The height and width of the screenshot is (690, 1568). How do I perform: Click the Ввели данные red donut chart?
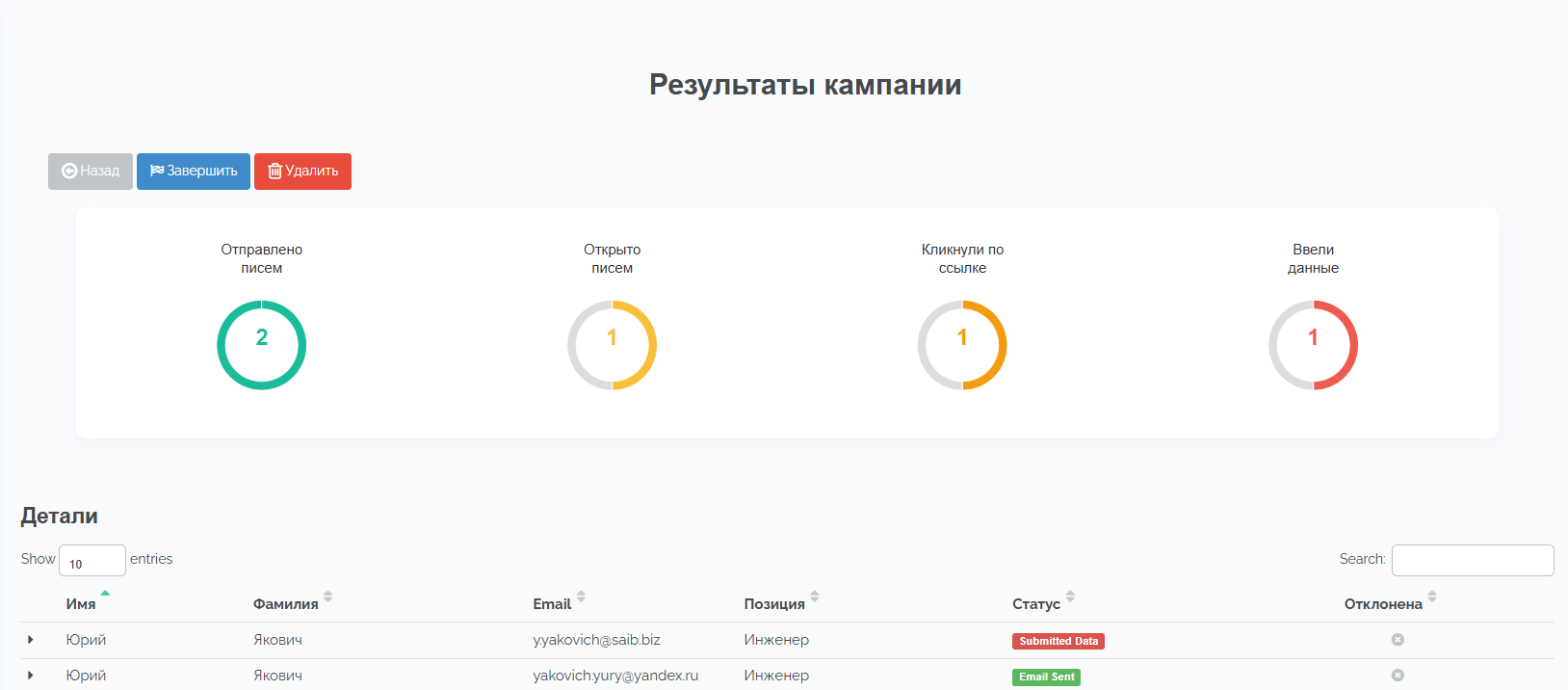pos(1313,345)
